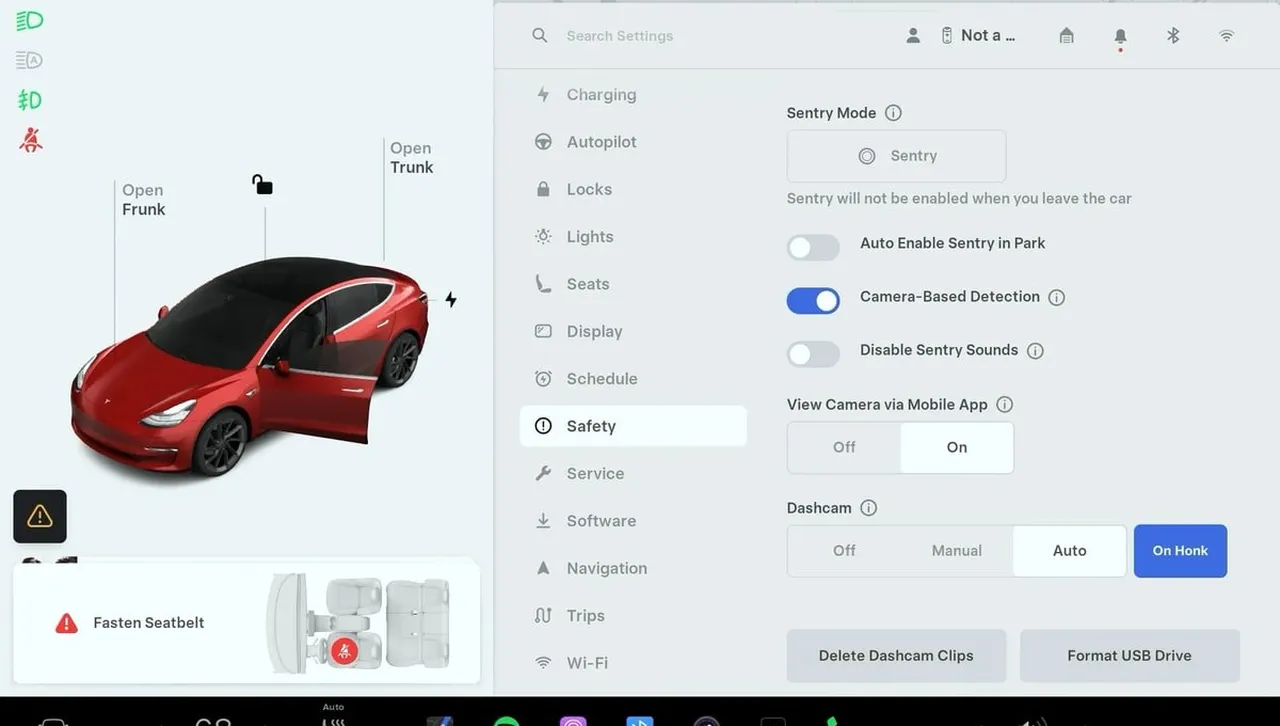
Task: Select the Safety settings item
Action: [x=633, y=426]
